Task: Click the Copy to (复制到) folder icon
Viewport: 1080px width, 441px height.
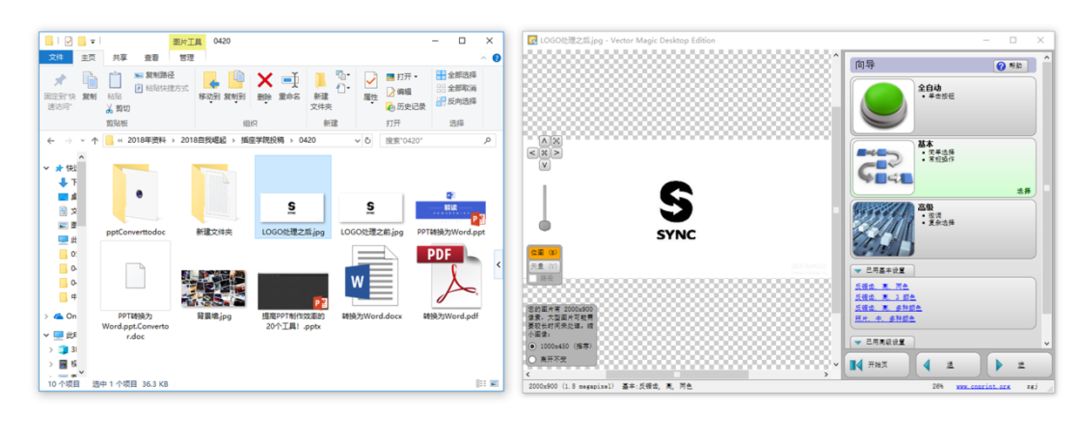Action: 236,81
